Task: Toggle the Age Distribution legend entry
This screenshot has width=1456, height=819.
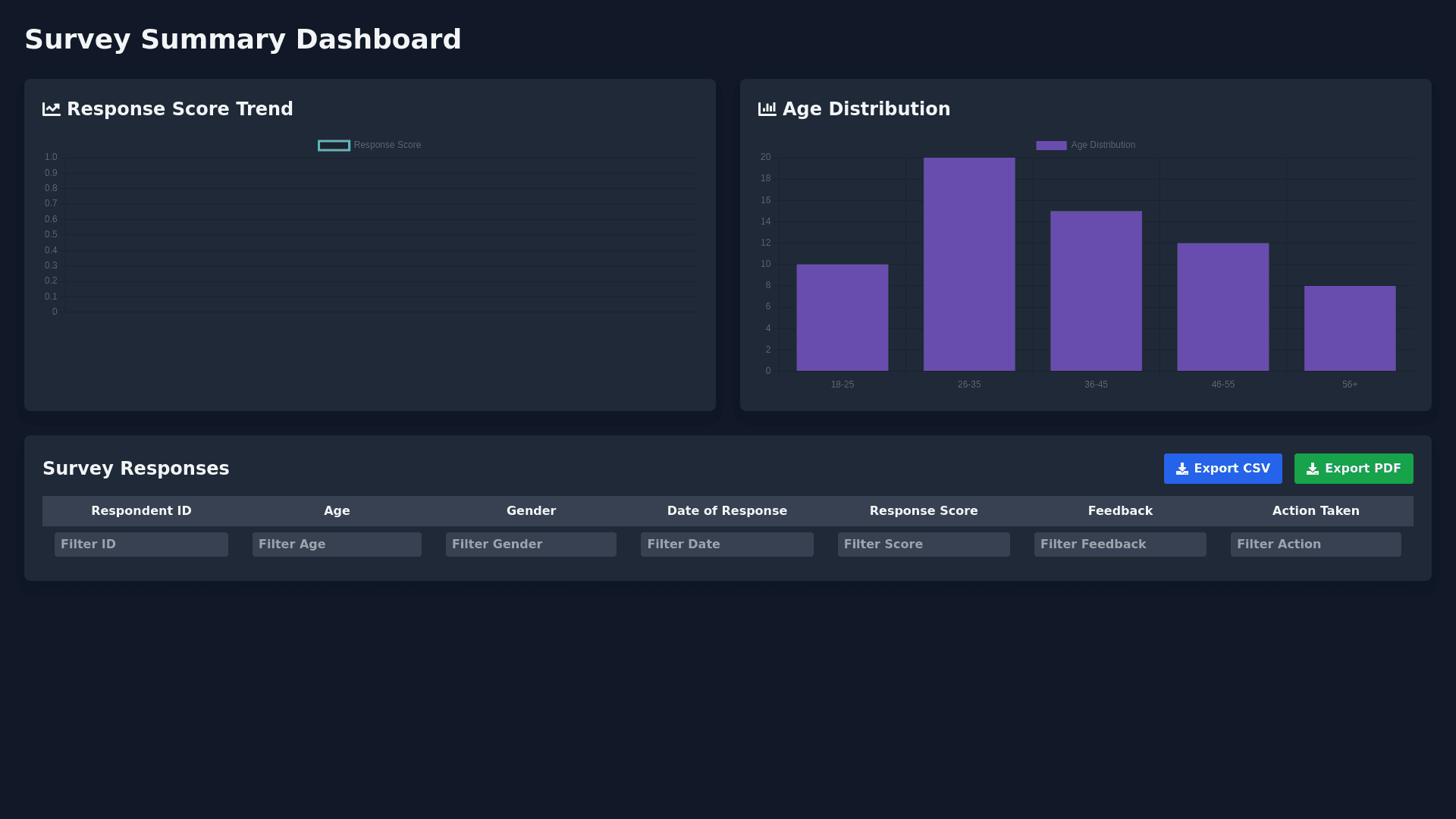Action: (x=1085, y=145)
